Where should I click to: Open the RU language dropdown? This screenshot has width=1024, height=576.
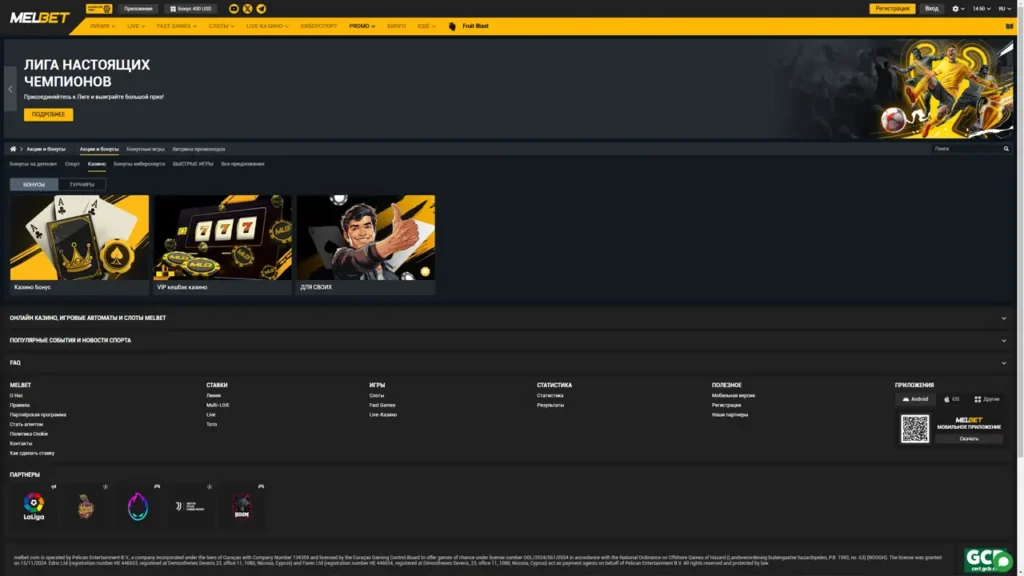coord(1005,8)
